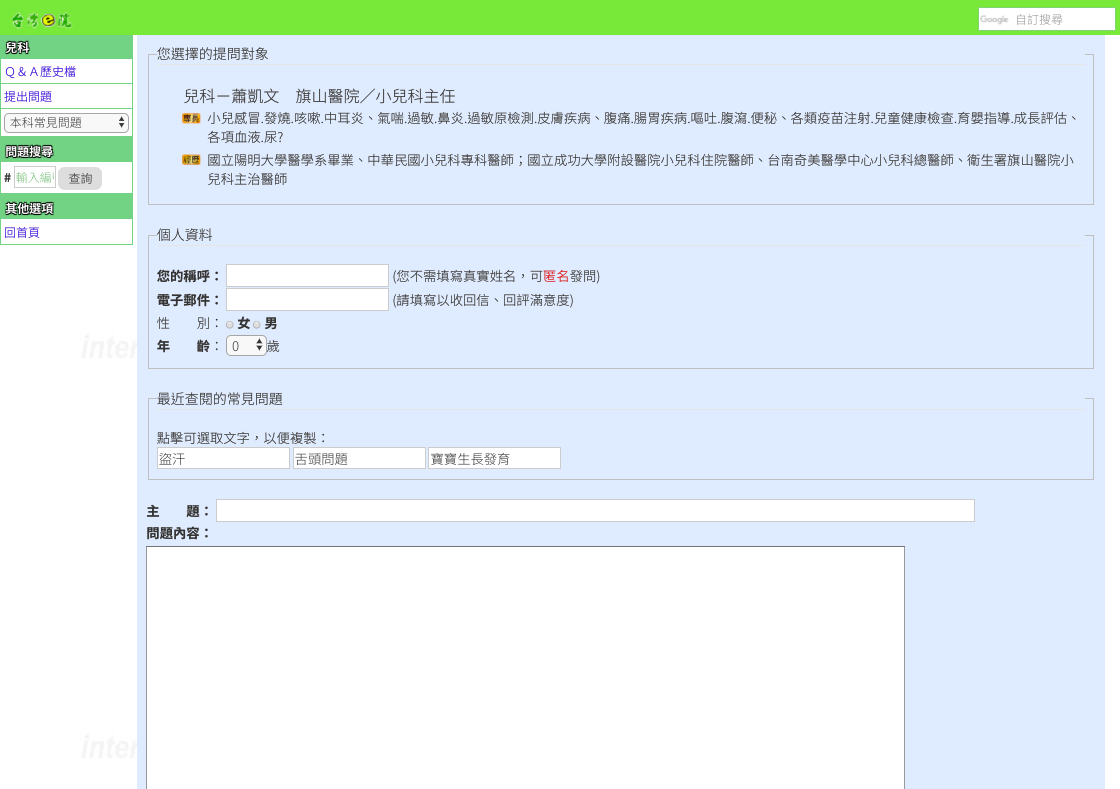Click the orange 經歷 experience badge icon

coord(191,160)
